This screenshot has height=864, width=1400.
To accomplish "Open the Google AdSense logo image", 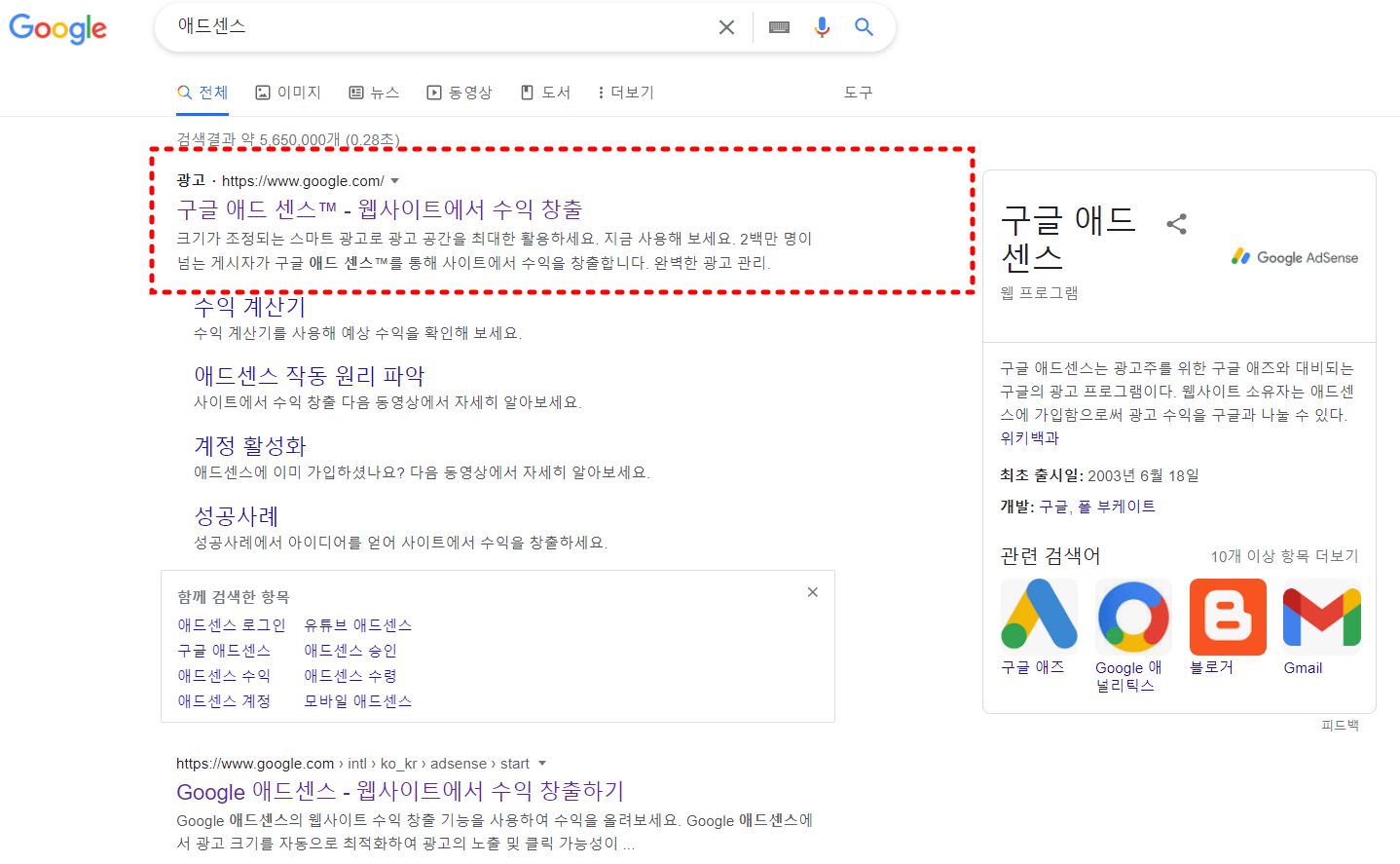I will pos(1295,257).
